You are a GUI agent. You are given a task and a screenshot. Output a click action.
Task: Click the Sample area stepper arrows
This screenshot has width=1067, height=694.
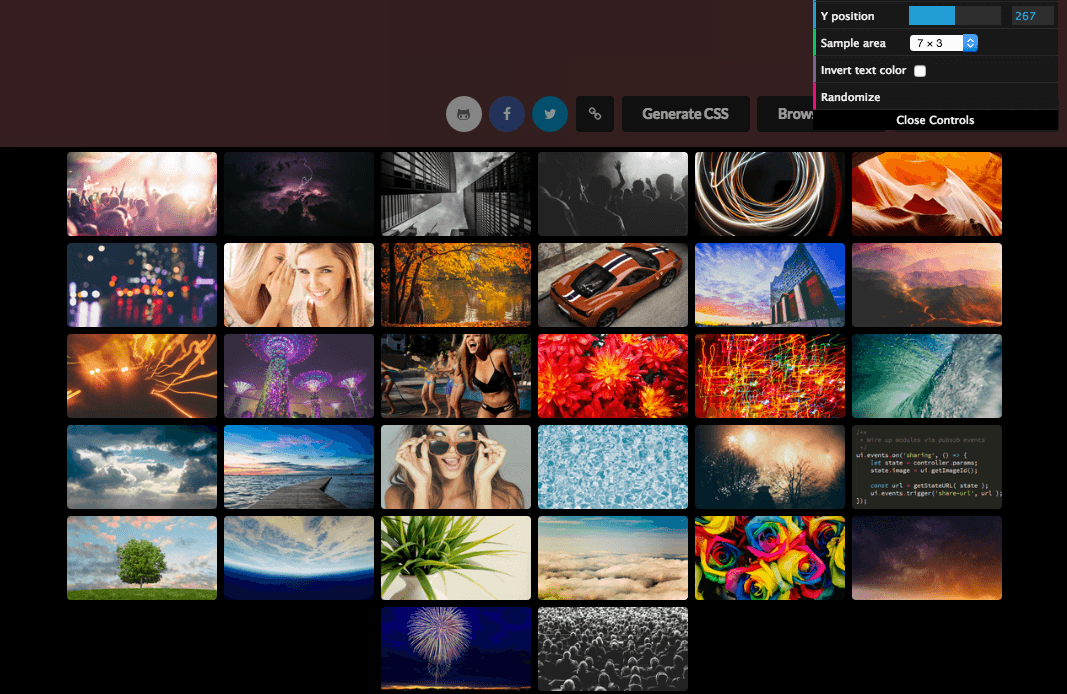coord(970,43)
